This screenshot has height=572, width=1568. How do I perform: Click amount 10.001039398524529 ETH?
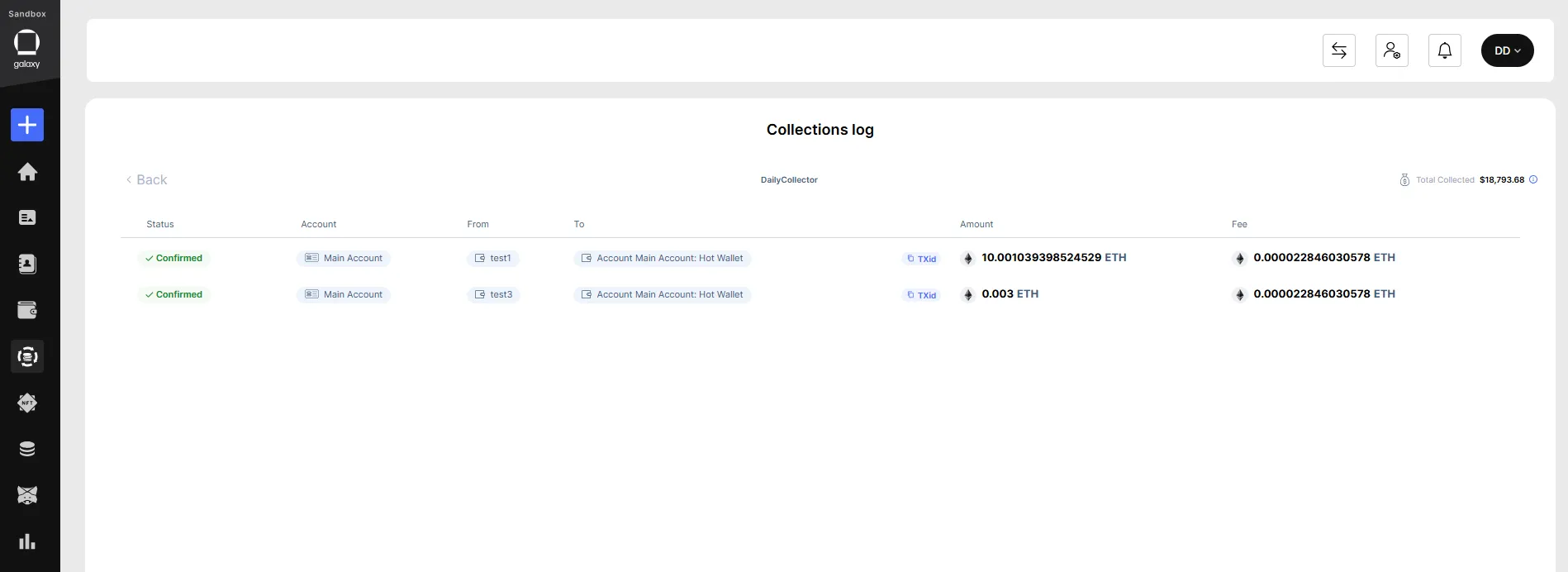point(1053,257)
